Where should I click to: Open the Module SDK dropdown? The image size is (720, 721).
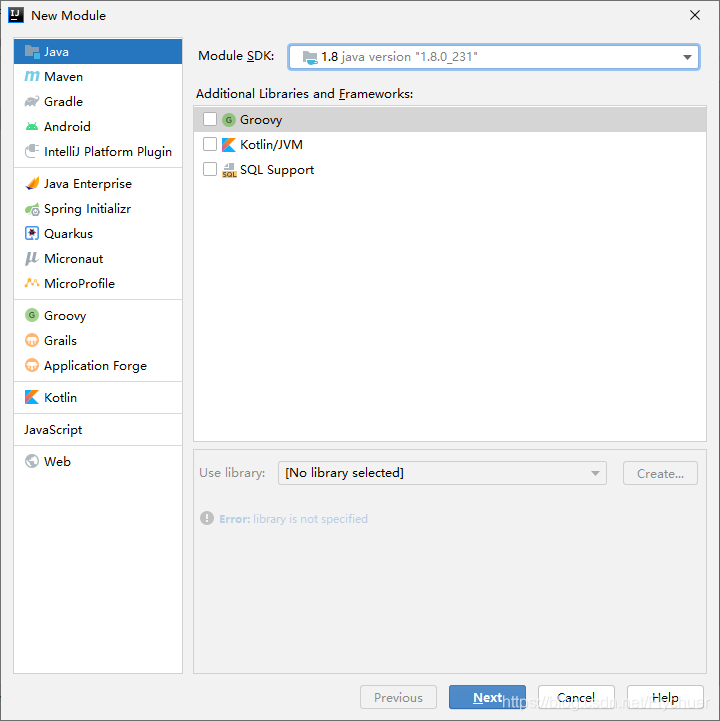coord(494,57)
